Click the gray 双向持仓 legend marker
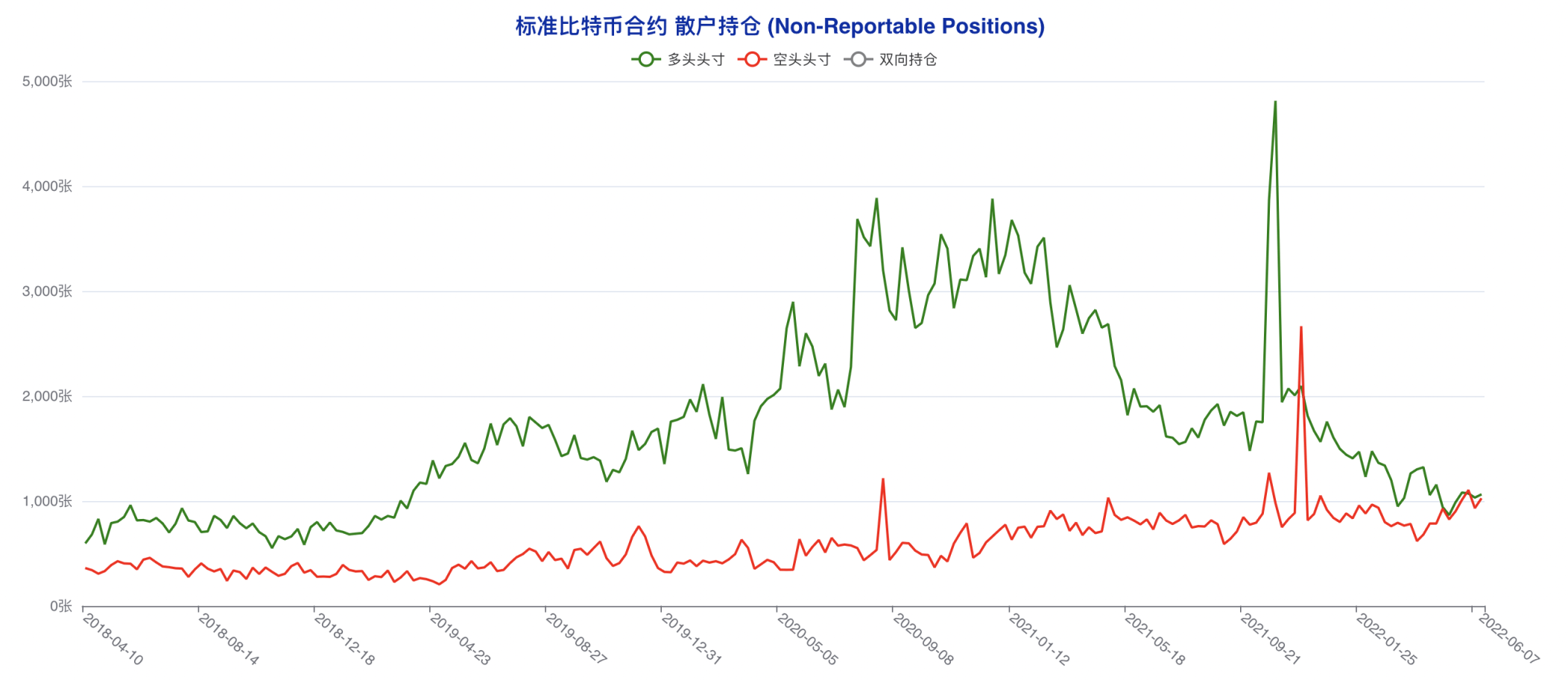The height and width of the screenshot is (680, 1568). [x=859, y=60]
